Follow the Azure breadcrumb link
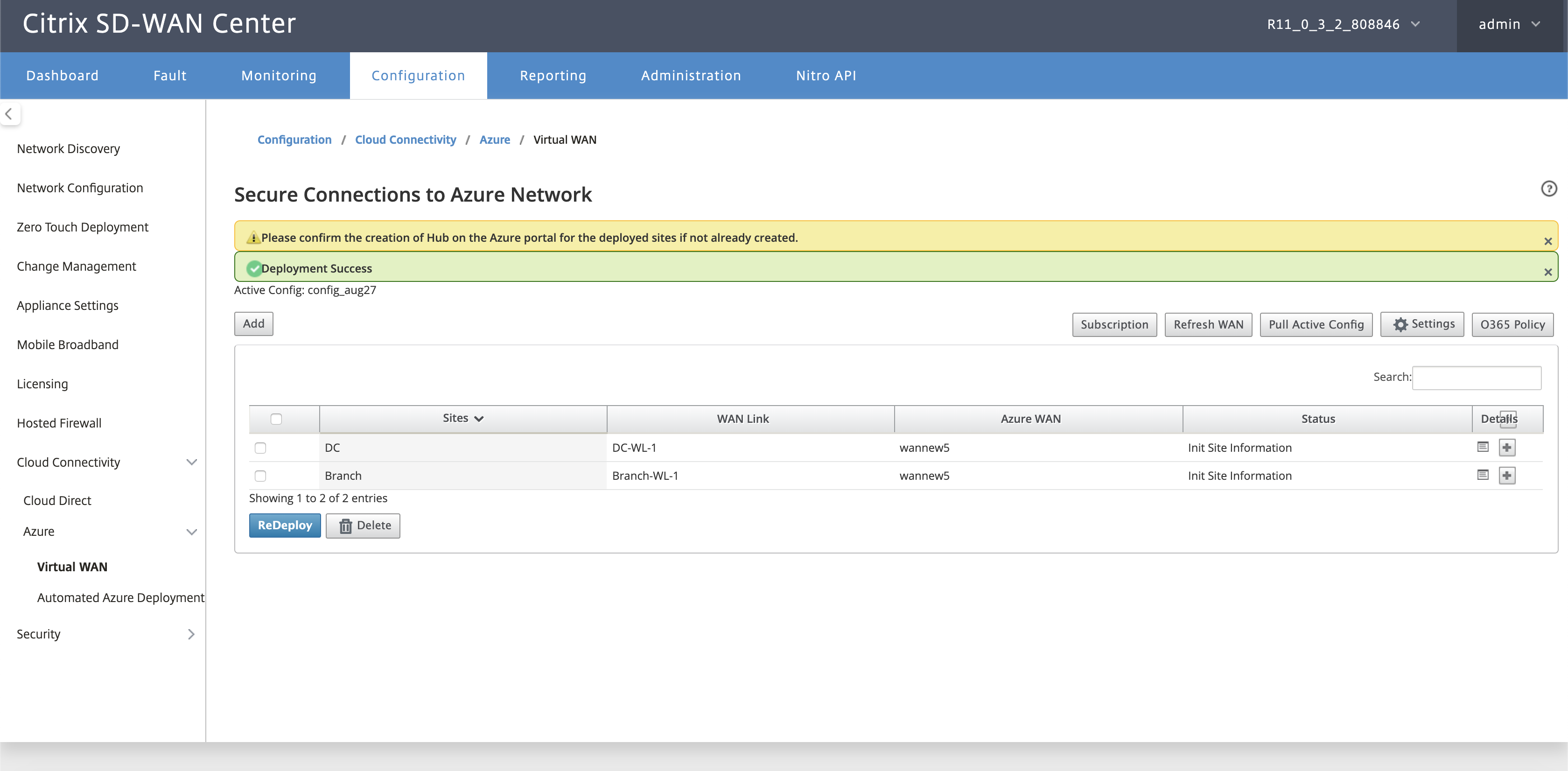This screenshot has height=771, width=1568. point(495,140)
